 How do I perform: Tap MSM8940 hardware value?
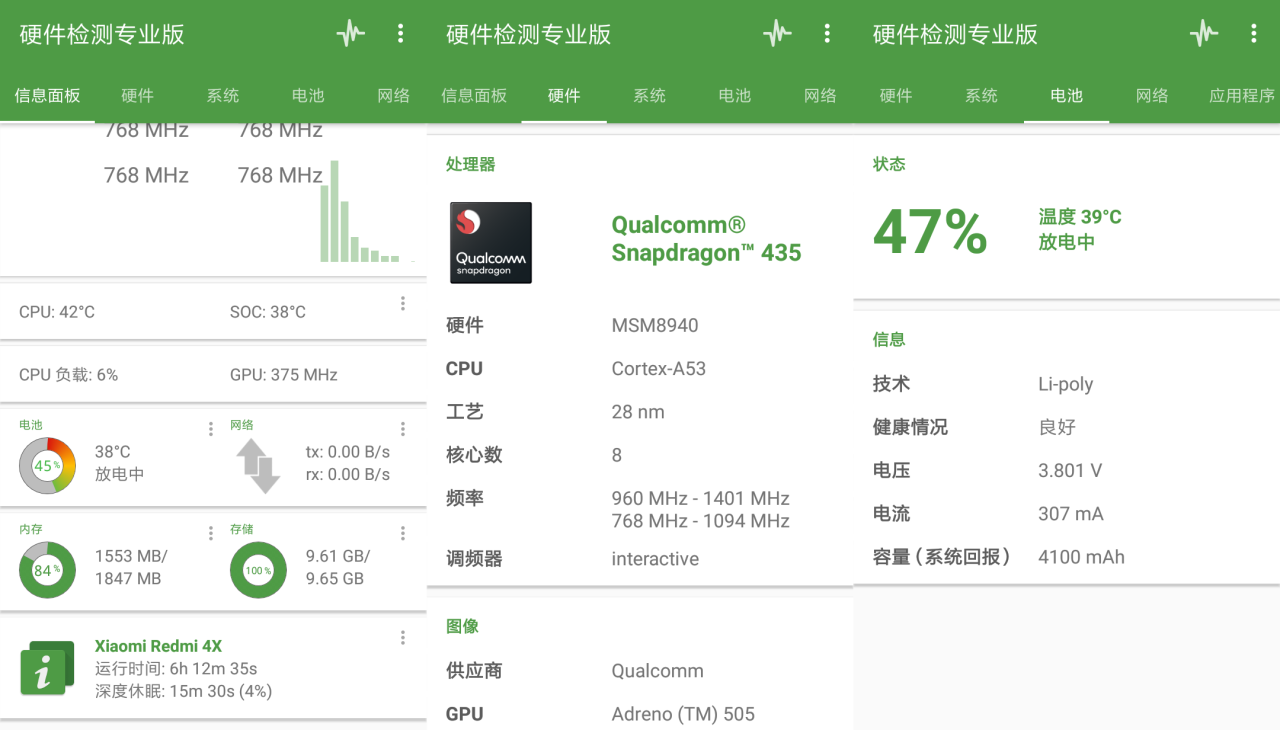tap(655, 325)
